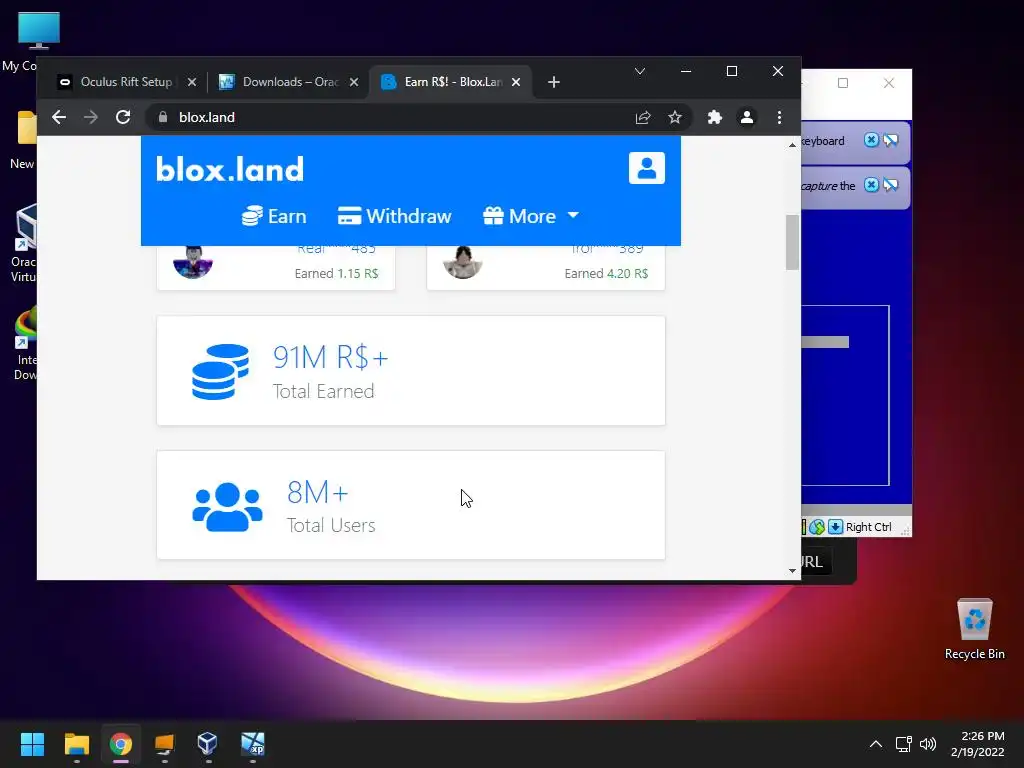The image size is (1024, 768).
Task: Close the Oculus Rift Setup tab
Action: 191,82
